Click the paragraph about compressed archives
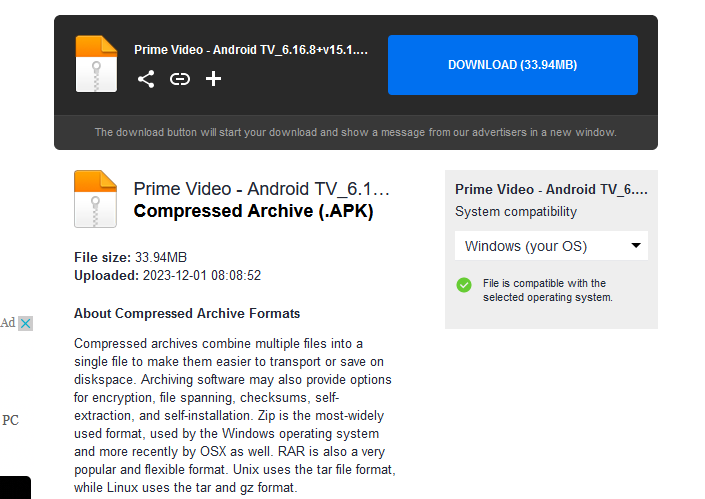The height and width of the screenshot is (499, 705). 235,415
